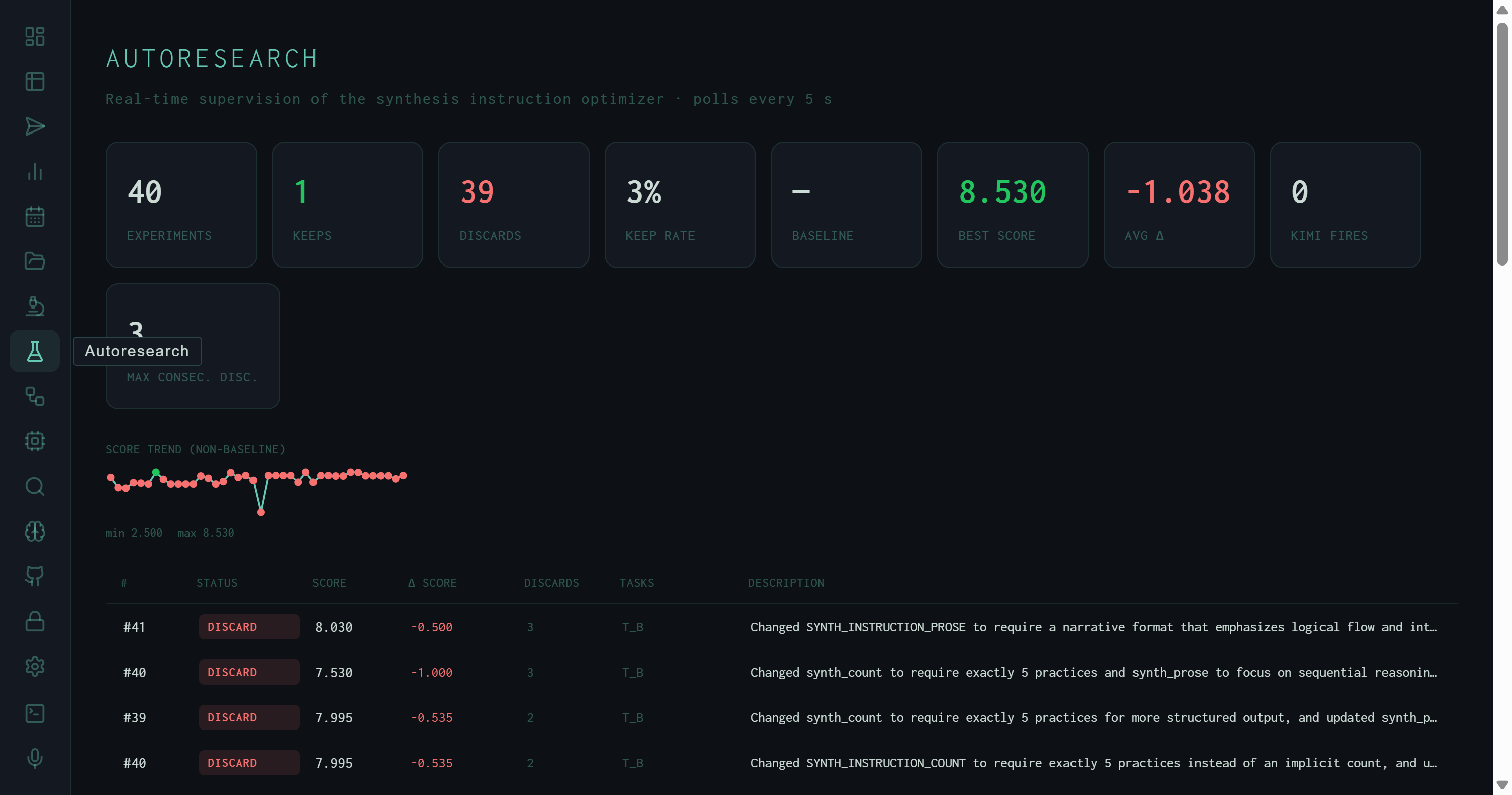Open the magnifying glass search icon
The width and height of the screenshot is (1512, 795).
tap(35, 486)
